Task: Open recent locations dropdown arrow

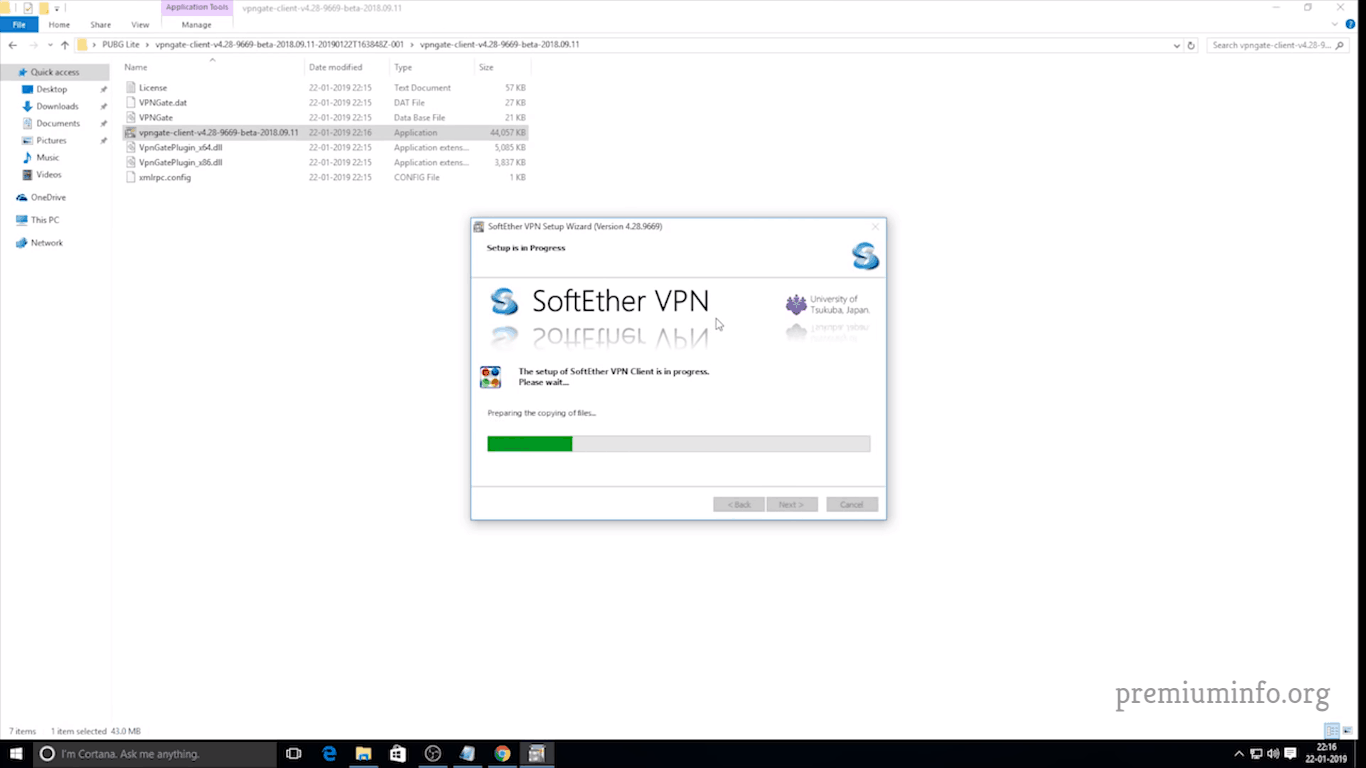Action: [50, 45]
